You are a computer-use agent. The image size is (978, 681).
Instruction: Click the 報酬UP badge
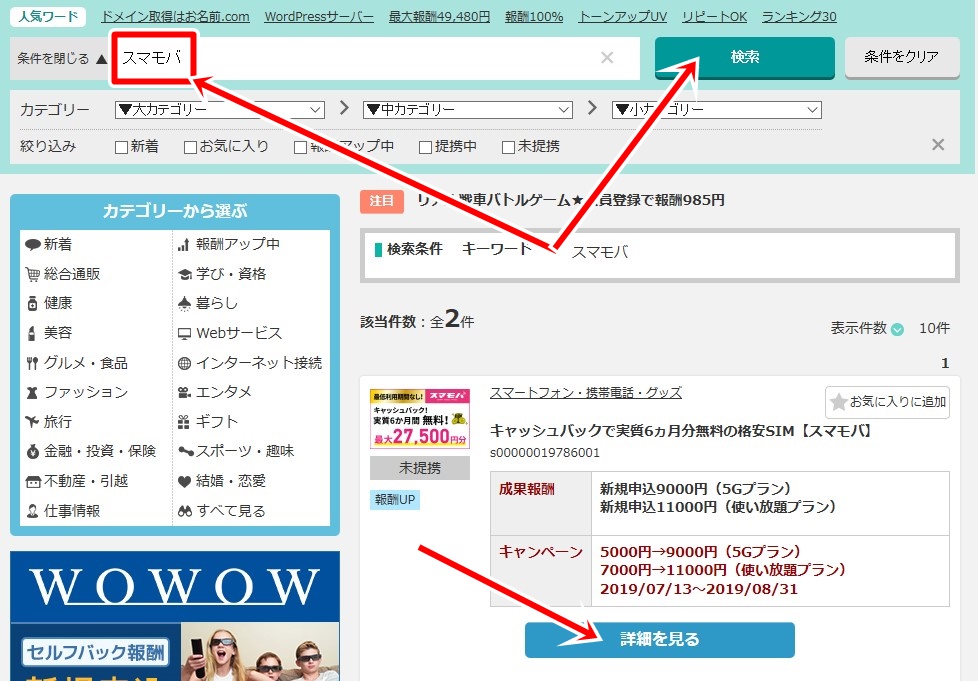(395, 500)
